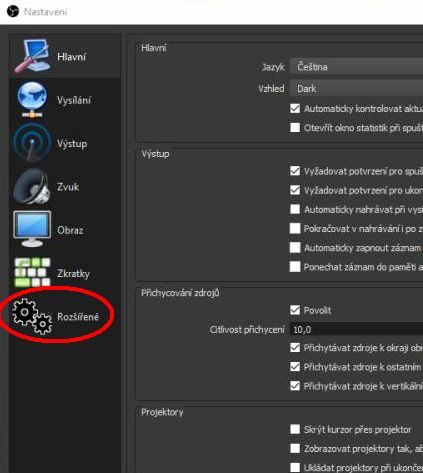Select the Zvuk speaker icon

coord(32,186)
